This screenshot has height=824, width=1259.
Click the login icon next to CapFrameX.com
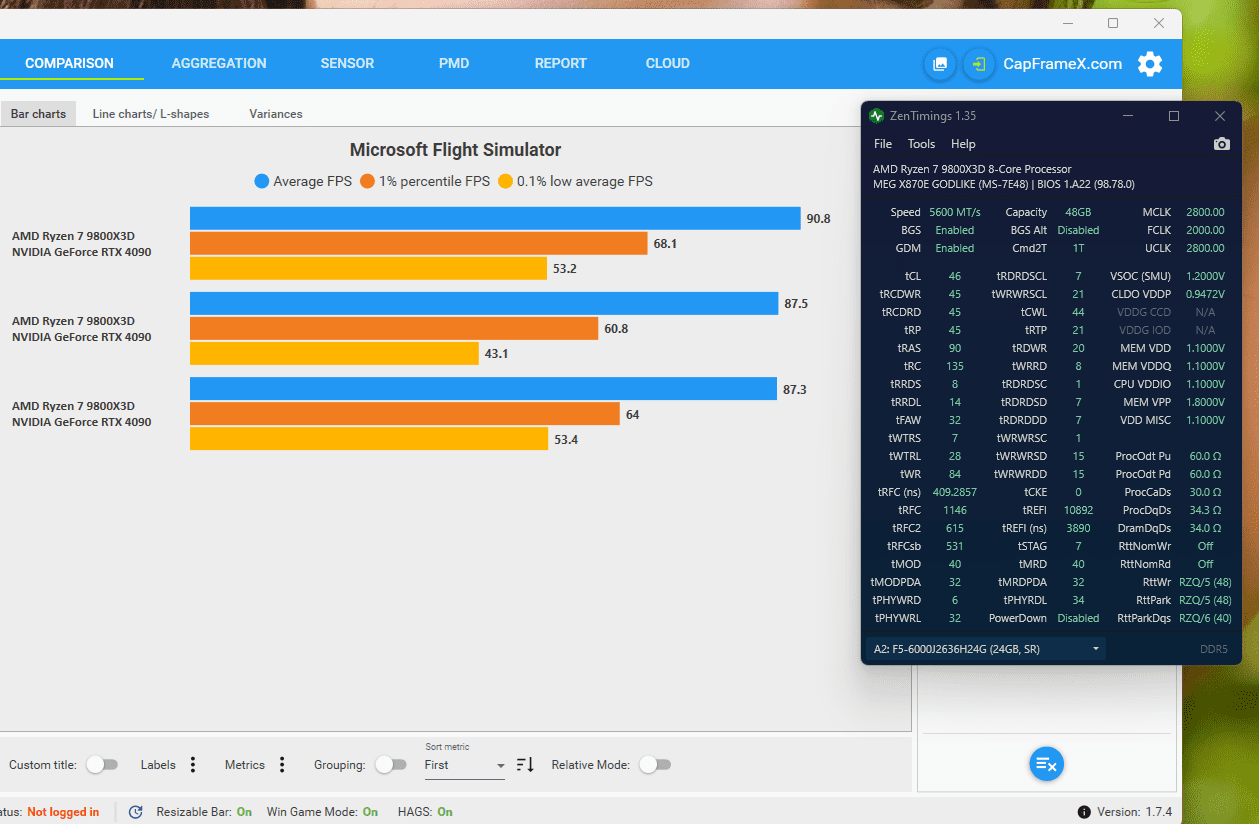click(980, 64)
